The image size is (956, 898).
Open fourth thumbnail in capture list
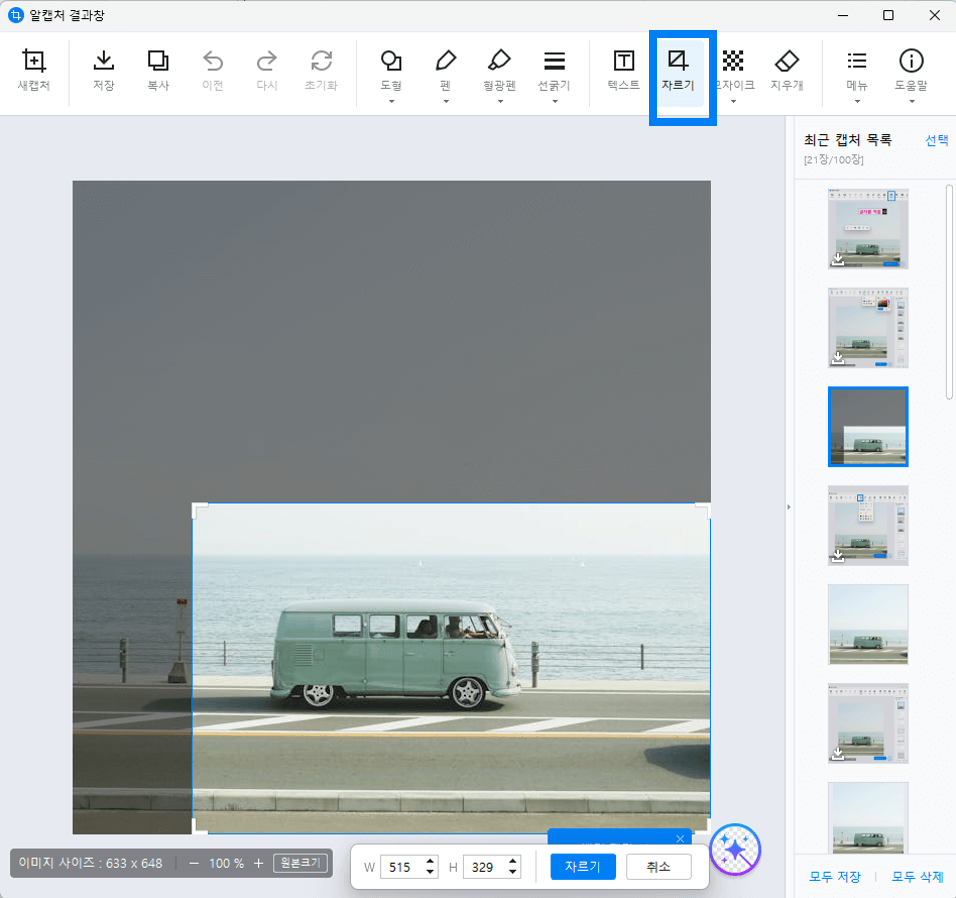point(868,526)
